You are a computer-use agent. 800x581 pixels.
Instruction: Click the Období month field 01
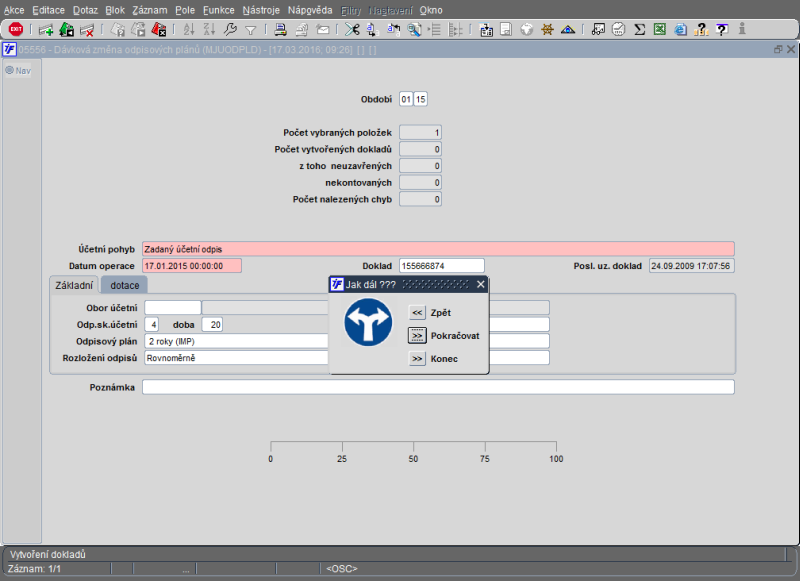click(x=406, y=99)
